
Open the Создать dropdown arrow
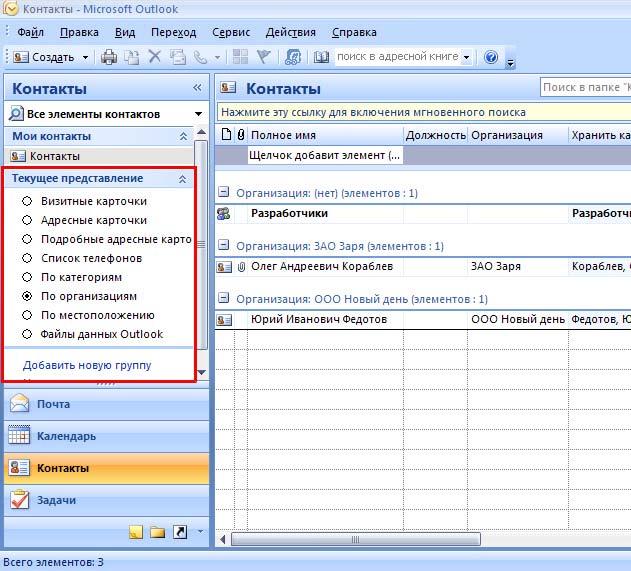85,58
